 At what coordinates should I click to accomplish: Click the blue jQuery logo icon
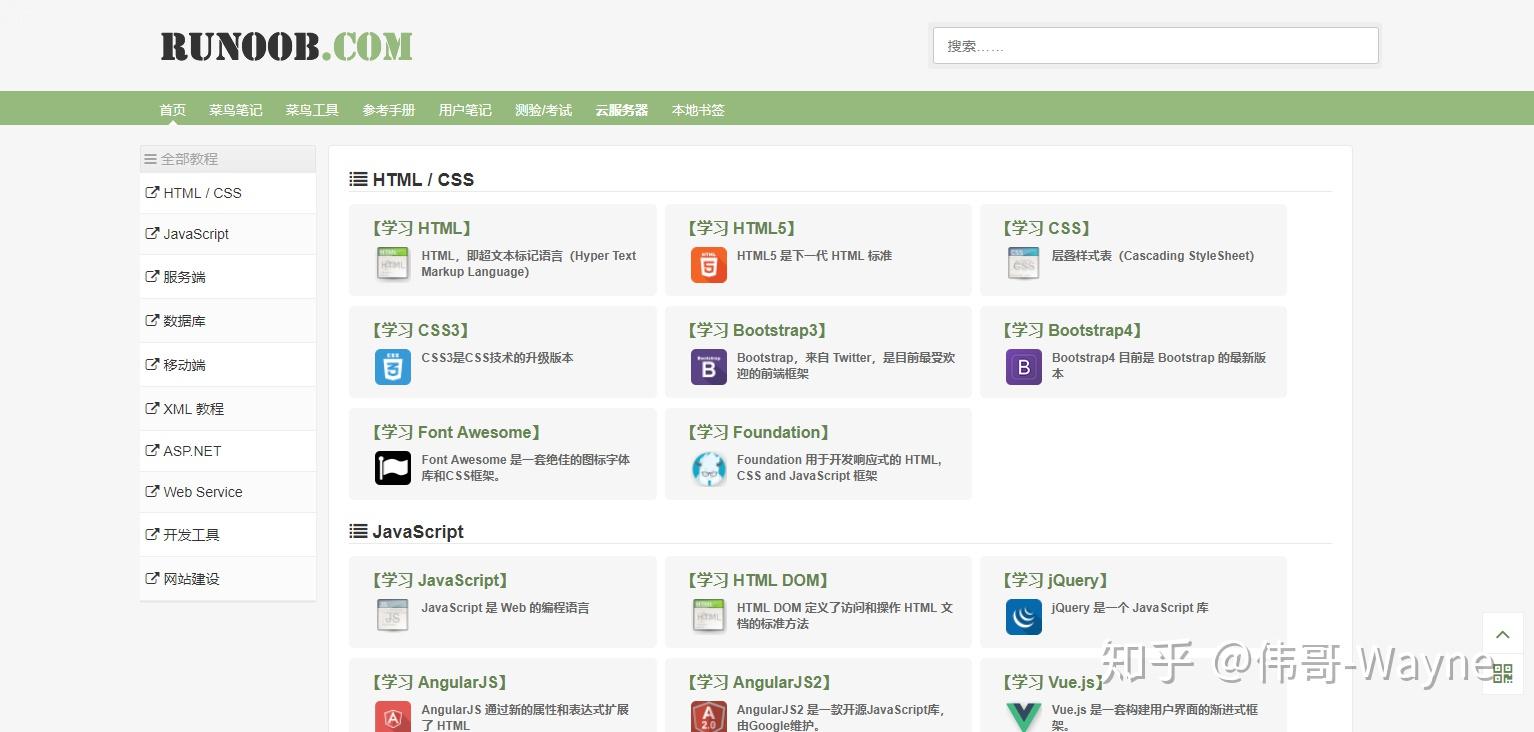1023,616
